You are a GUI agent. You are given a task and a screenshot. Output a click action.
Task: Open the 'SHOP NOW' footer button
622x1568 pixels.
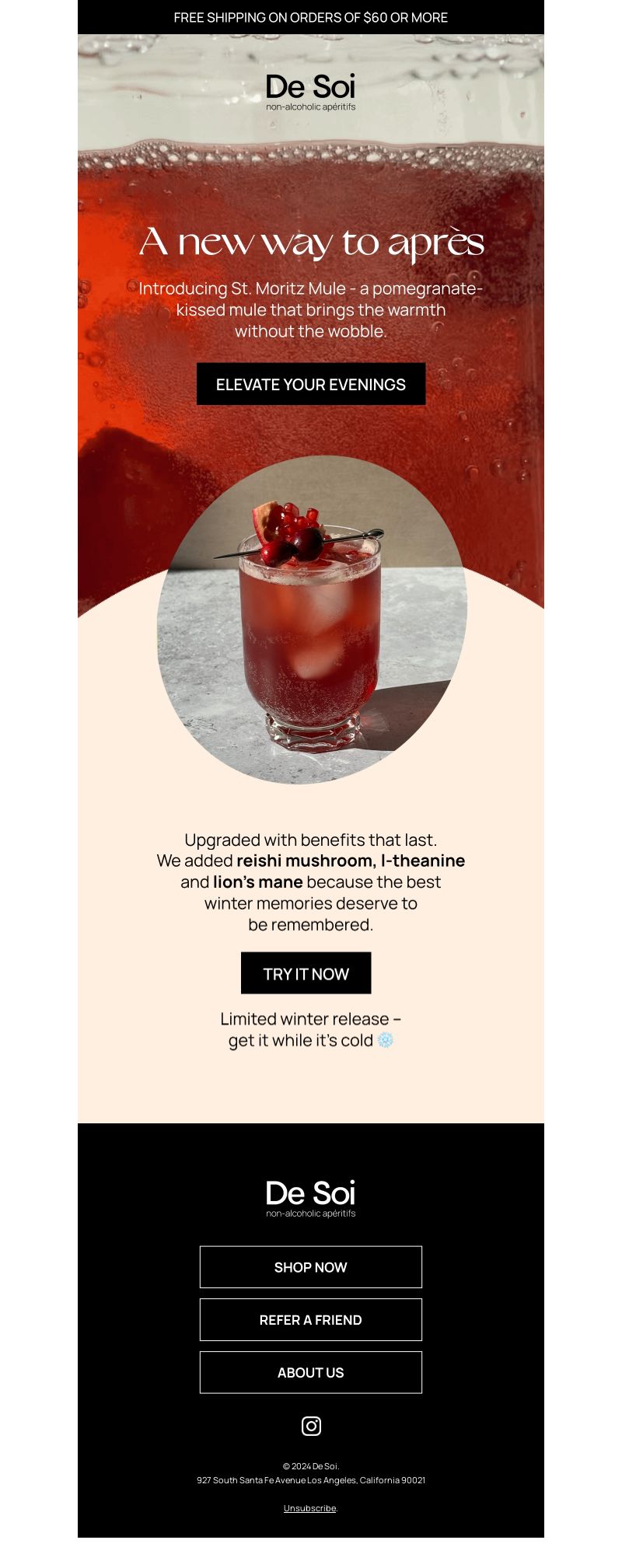(x=311, y=1267)
